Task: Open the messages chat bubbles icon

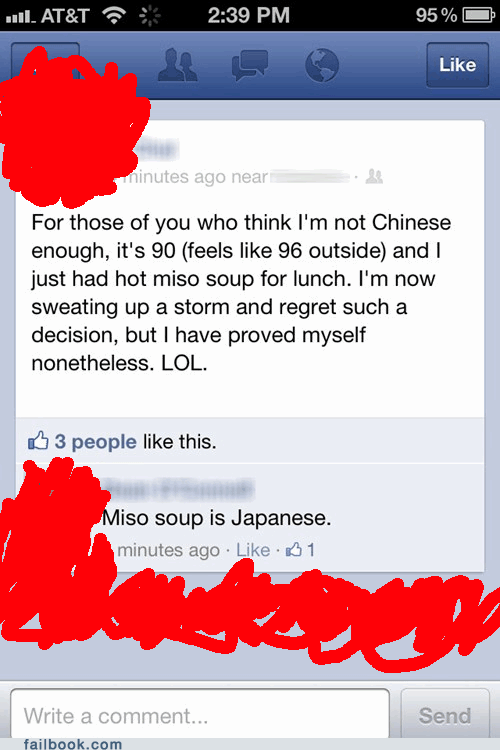Action: pyautogui.click(x=249, y=65)
